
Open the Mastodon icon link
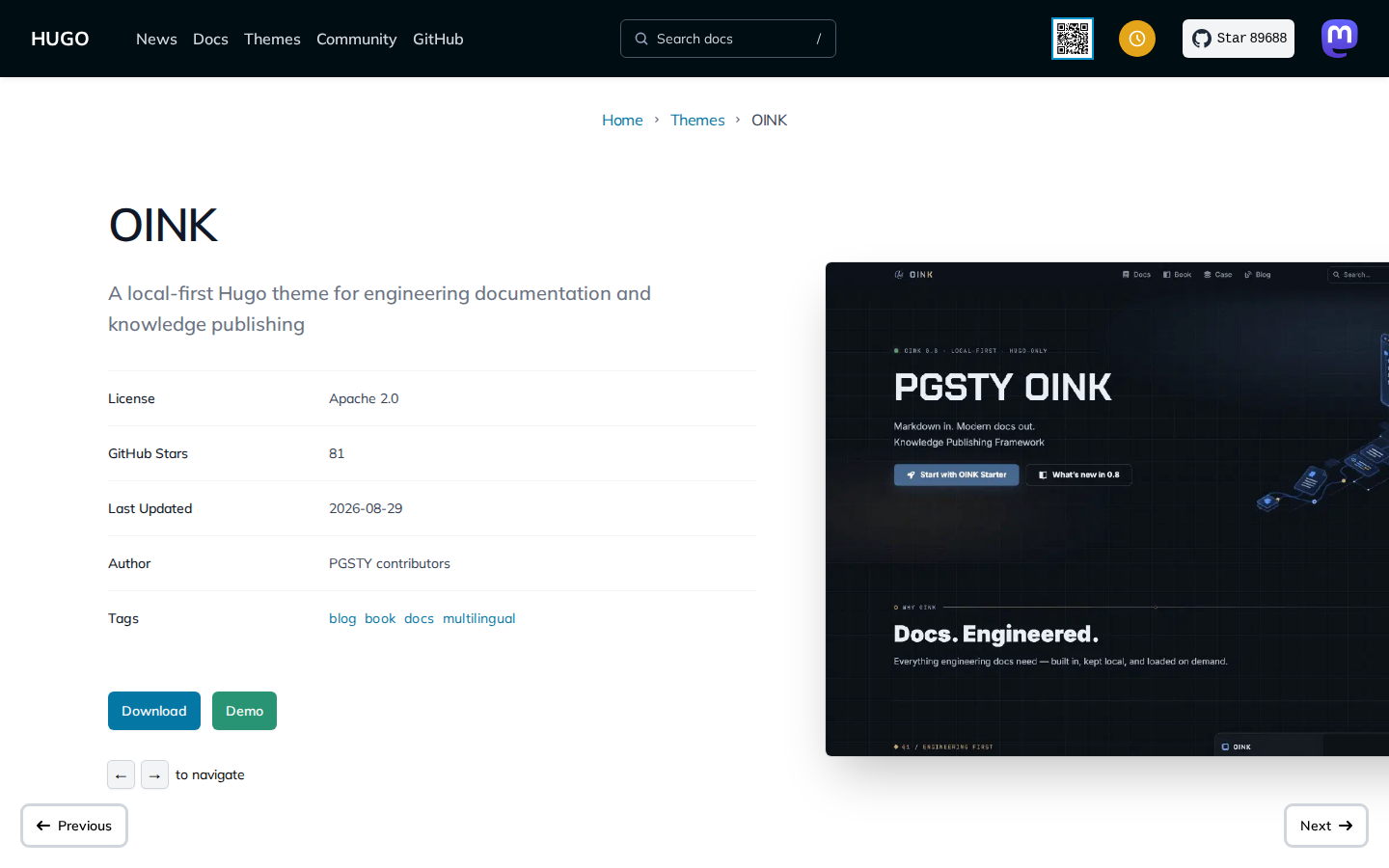point(1340,39)
